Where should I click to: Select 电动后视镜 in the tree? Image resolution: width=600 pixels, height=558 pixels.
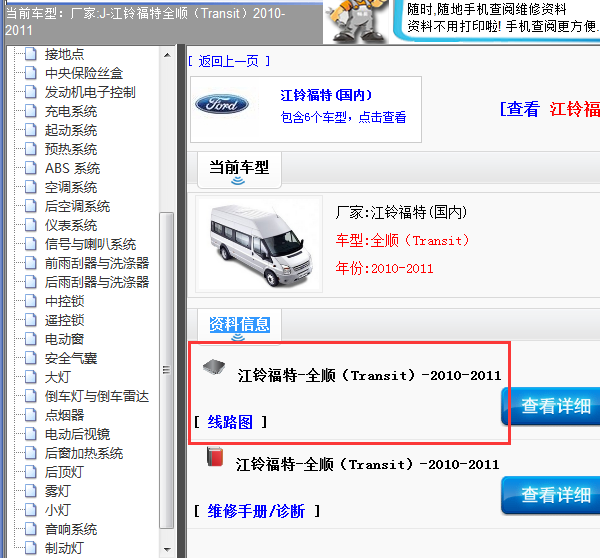(x=77, y=434)
